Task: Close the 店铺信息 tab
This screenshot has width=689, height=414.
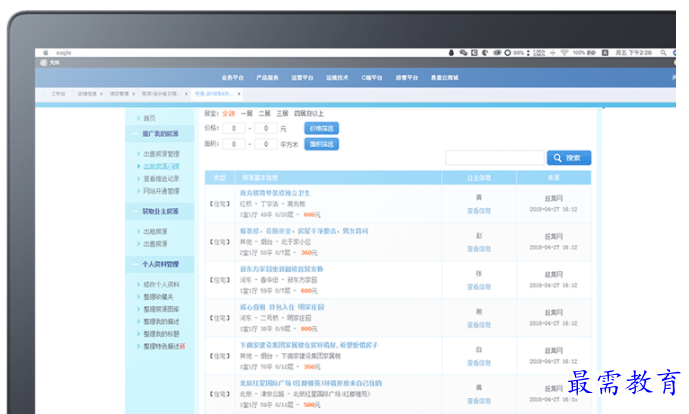Action: point(102,94)
